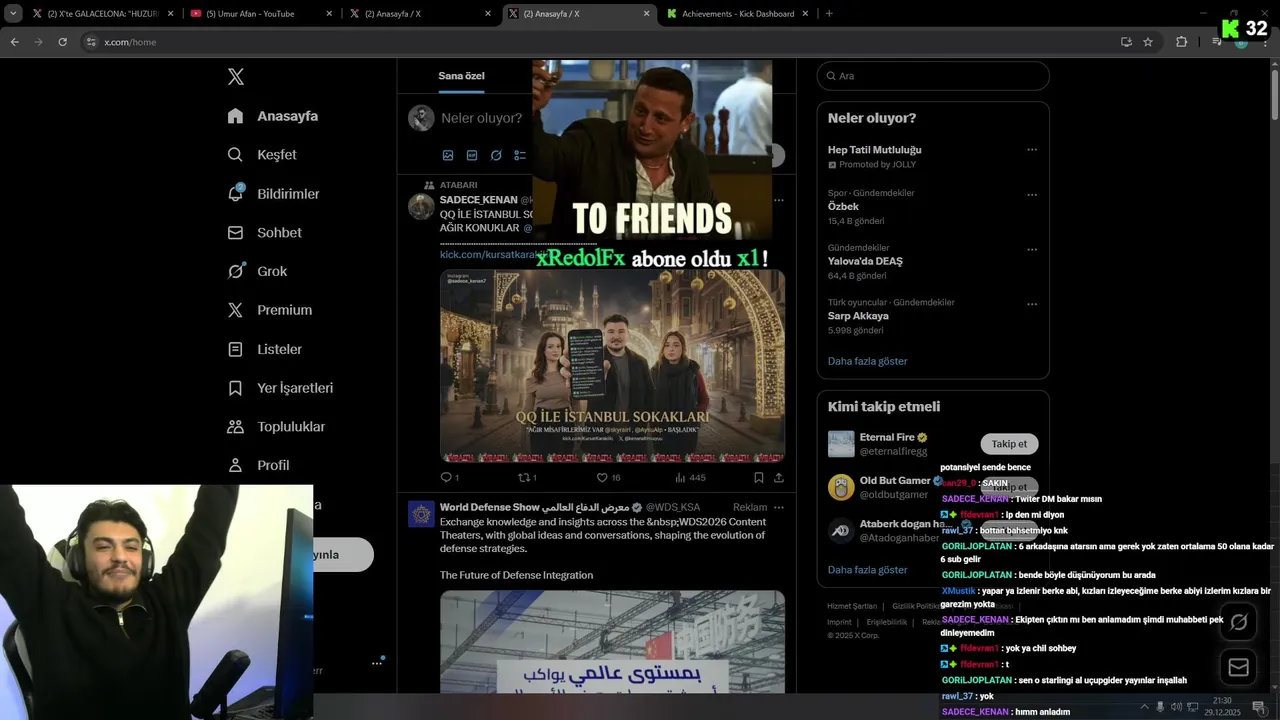Screen dimensions: 1280x720
Task: Switch to Achievements - Kick Dashboard tab
Action: 738,14
